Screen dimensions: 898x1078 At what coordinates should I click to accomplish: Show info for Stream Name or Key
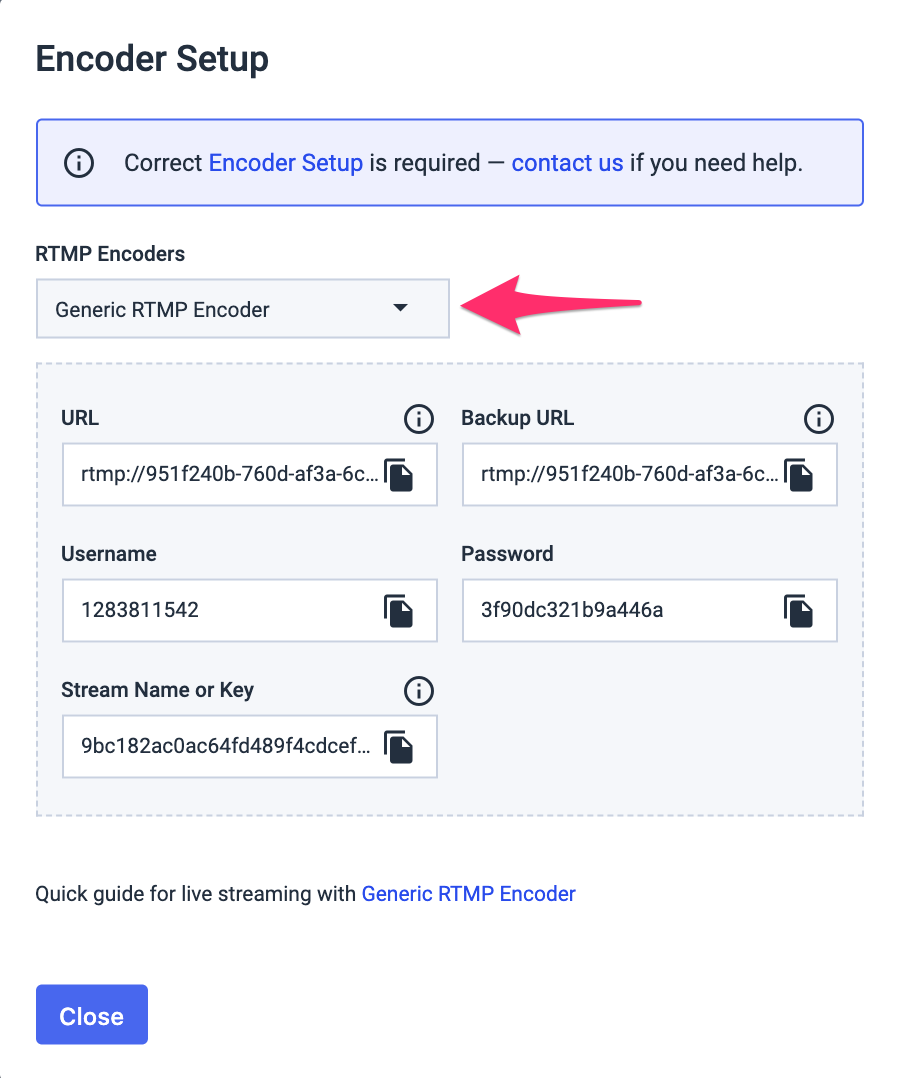pos(419,690)
